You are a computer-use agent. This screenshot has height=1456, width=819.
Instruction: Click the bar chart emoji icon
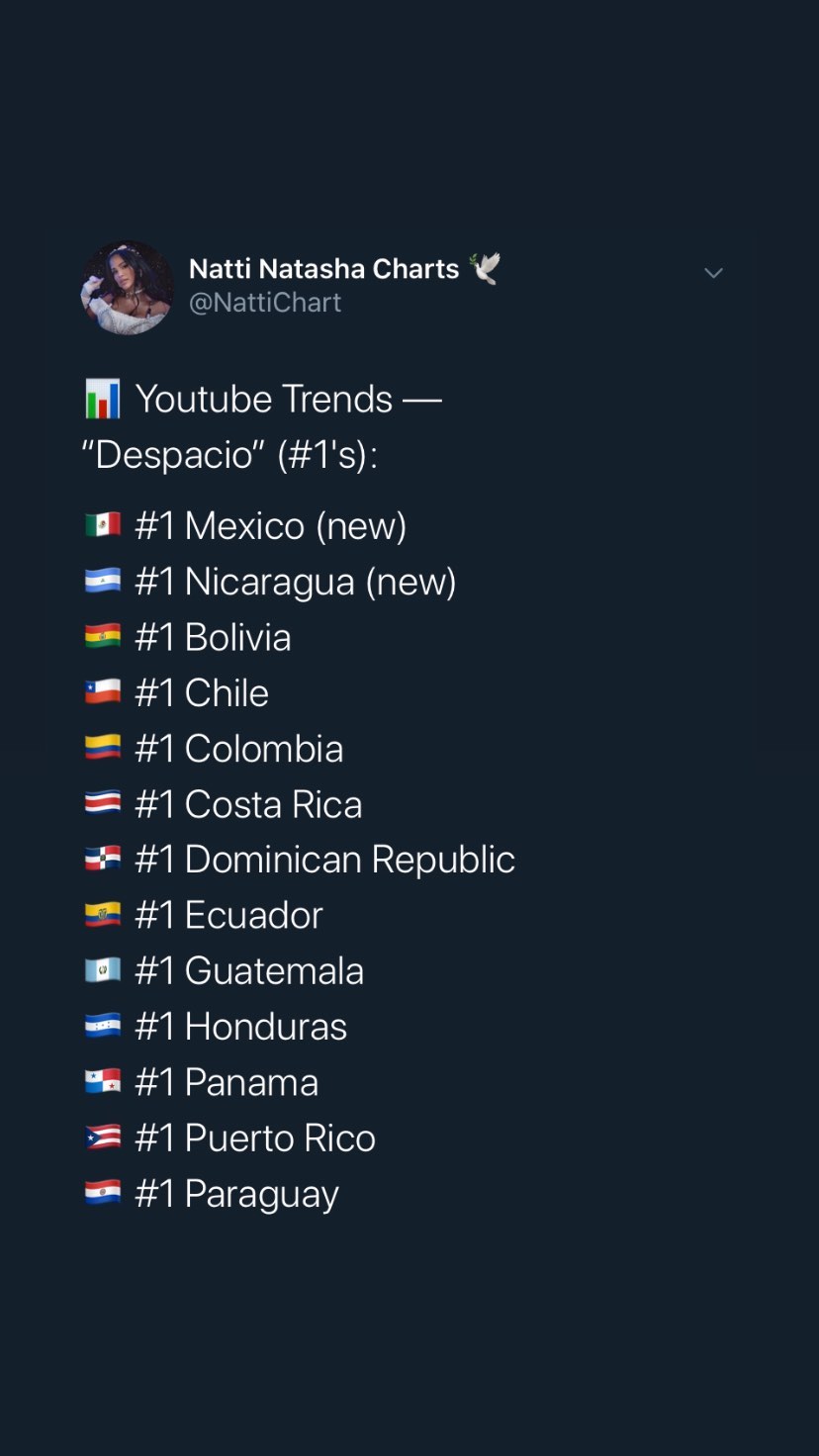pyautogui.click(x=103, y=399)
